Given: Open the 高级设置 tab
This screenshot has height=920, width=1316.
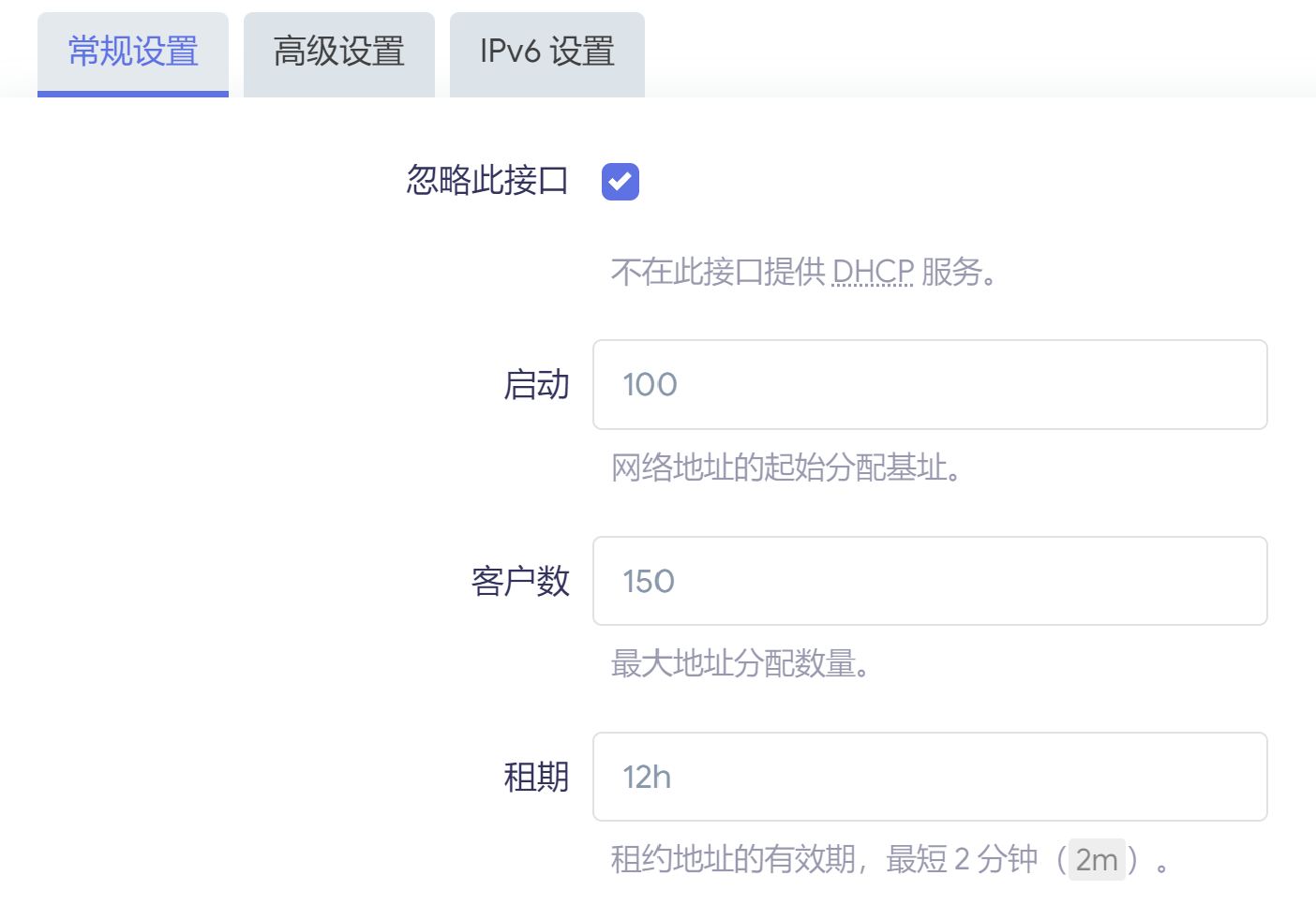Looking at the screenshot, I should coord(339,53).
